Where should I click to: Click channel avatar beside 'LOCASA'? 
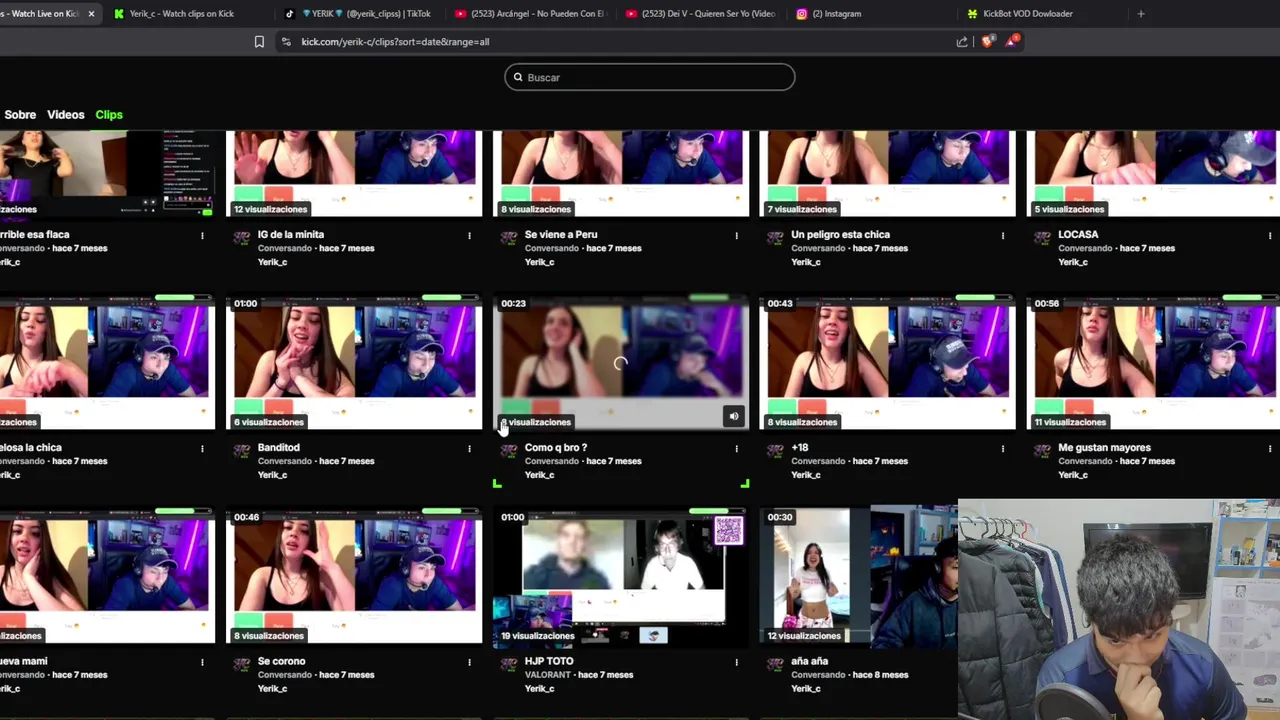1043,237
